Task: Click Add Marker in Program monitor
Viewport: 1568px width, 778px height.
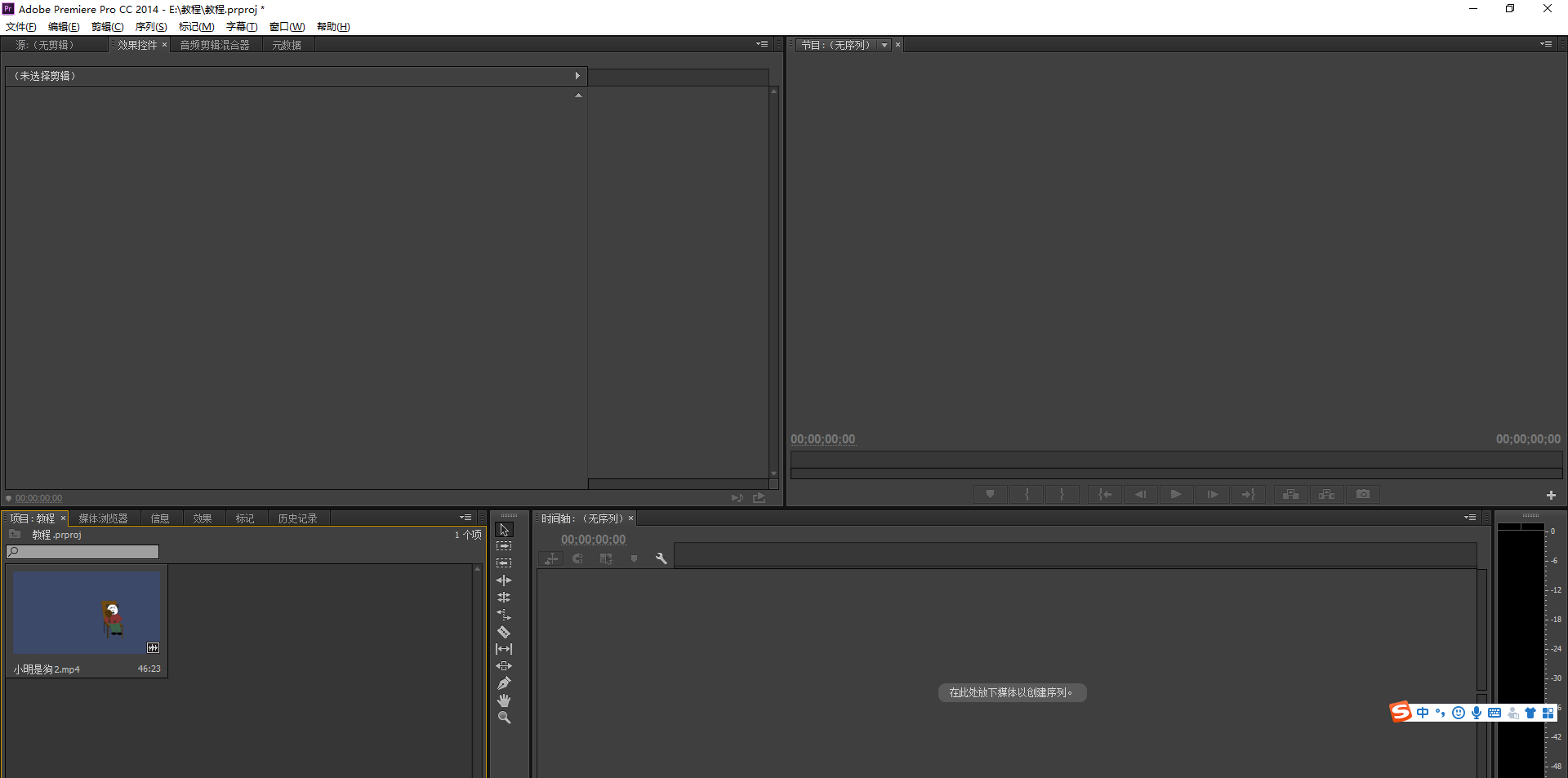Action: (x=990, y=494)
